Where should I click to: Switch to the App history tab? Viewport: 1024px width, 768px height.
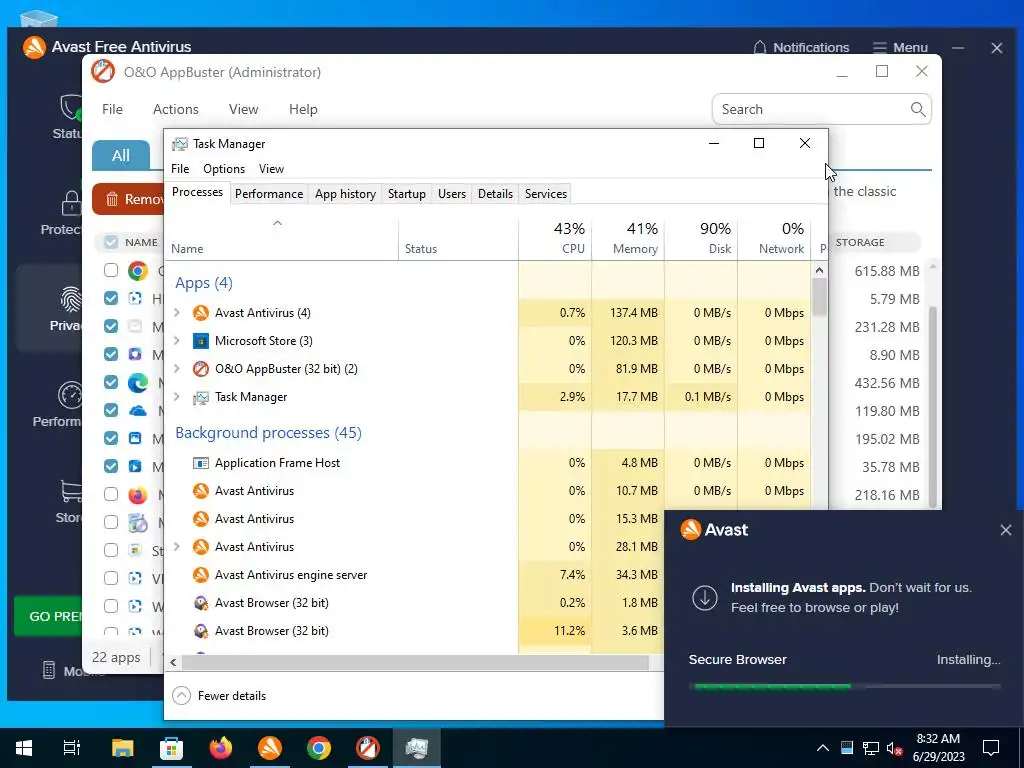pyautogui.click(x=345, y=194)
